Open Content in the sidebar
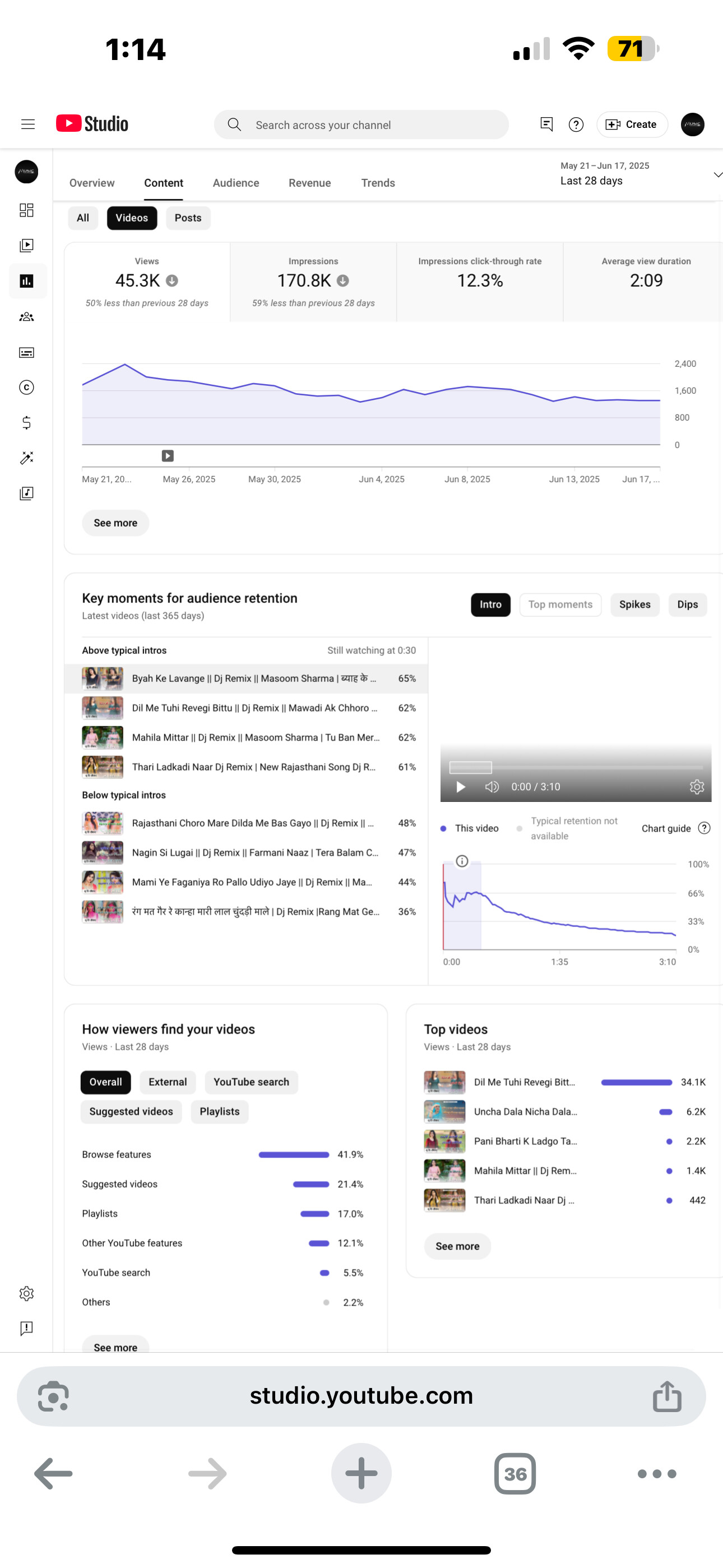The width and height of the screenshot is (723, 1568). click(26, 245)
